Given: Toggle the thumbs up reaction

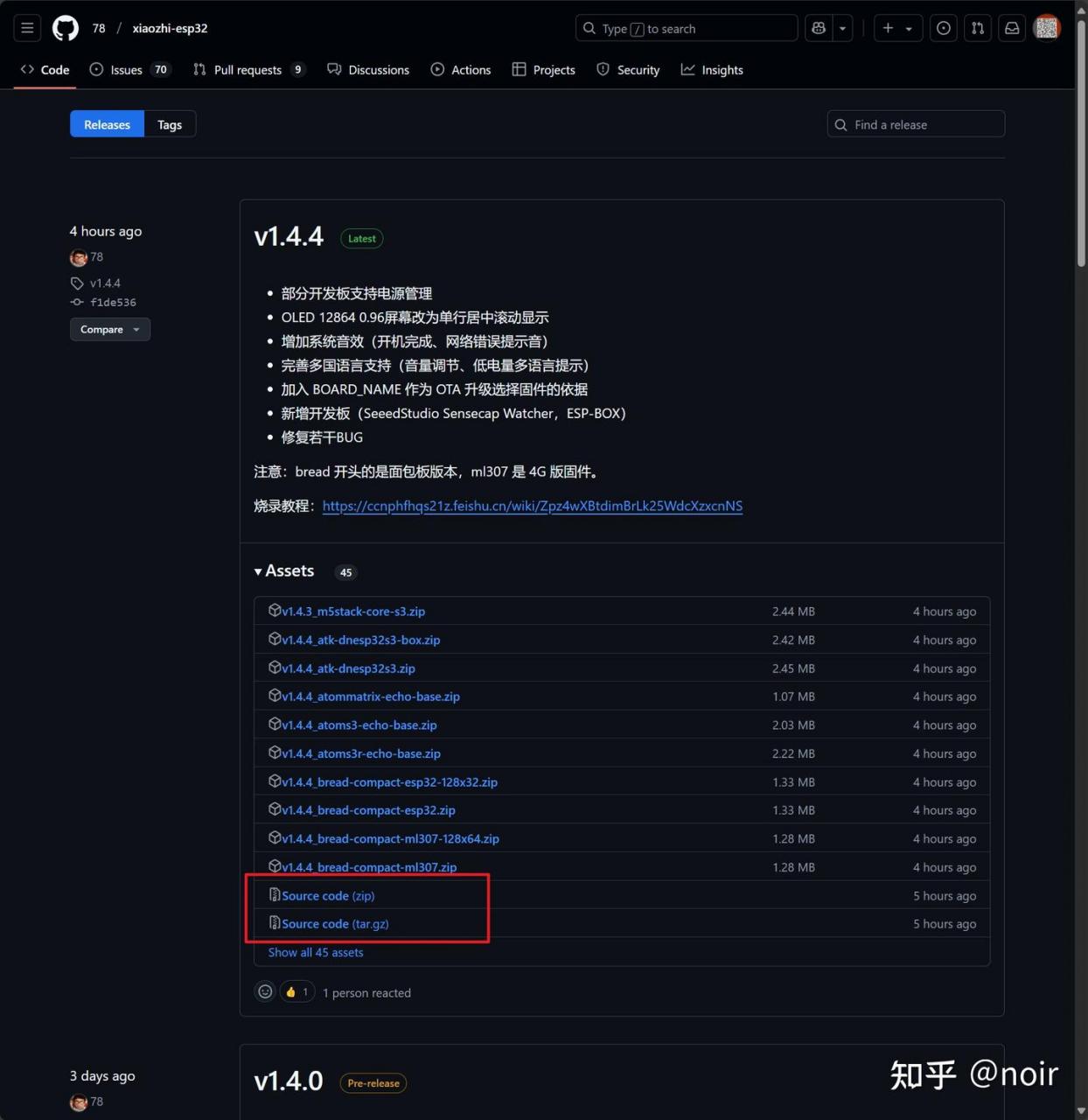Looking at the screenshot, I should click(x=297, y=992).
